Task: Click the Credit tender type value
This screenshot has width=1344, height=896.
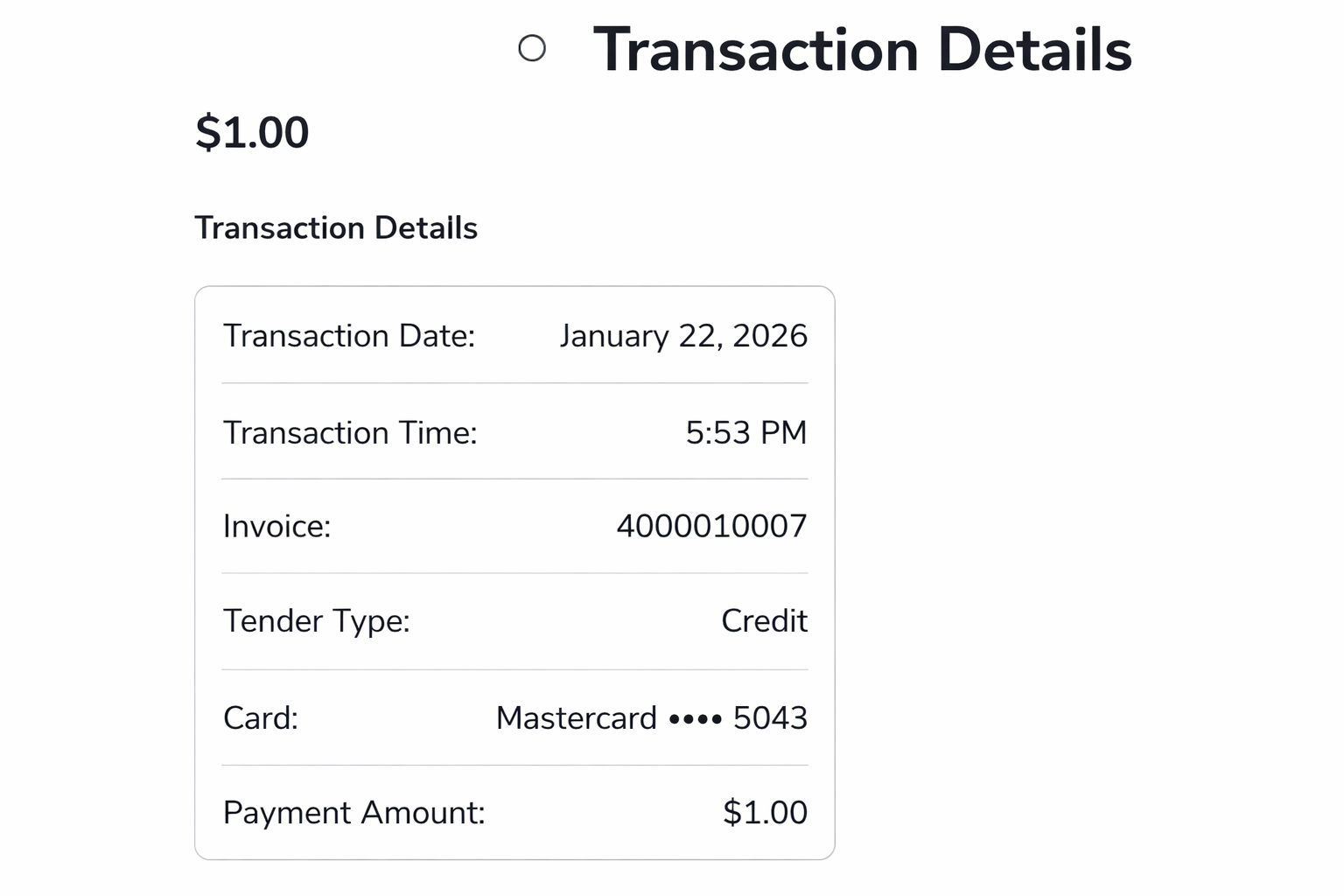Action: pos(764,621)
